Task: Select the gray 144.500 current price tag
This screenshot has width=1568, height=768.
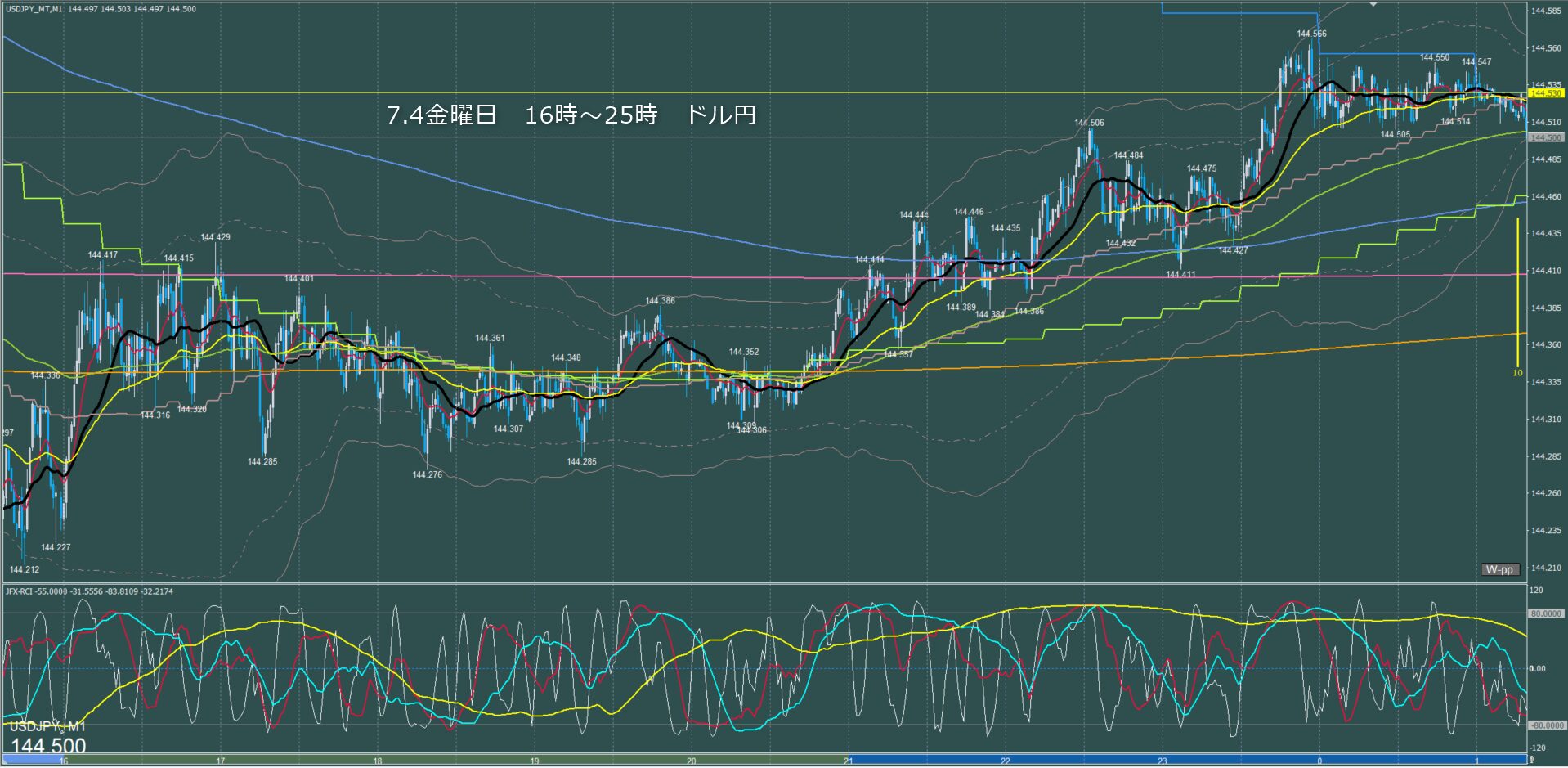Action: tap(1546, 137)
